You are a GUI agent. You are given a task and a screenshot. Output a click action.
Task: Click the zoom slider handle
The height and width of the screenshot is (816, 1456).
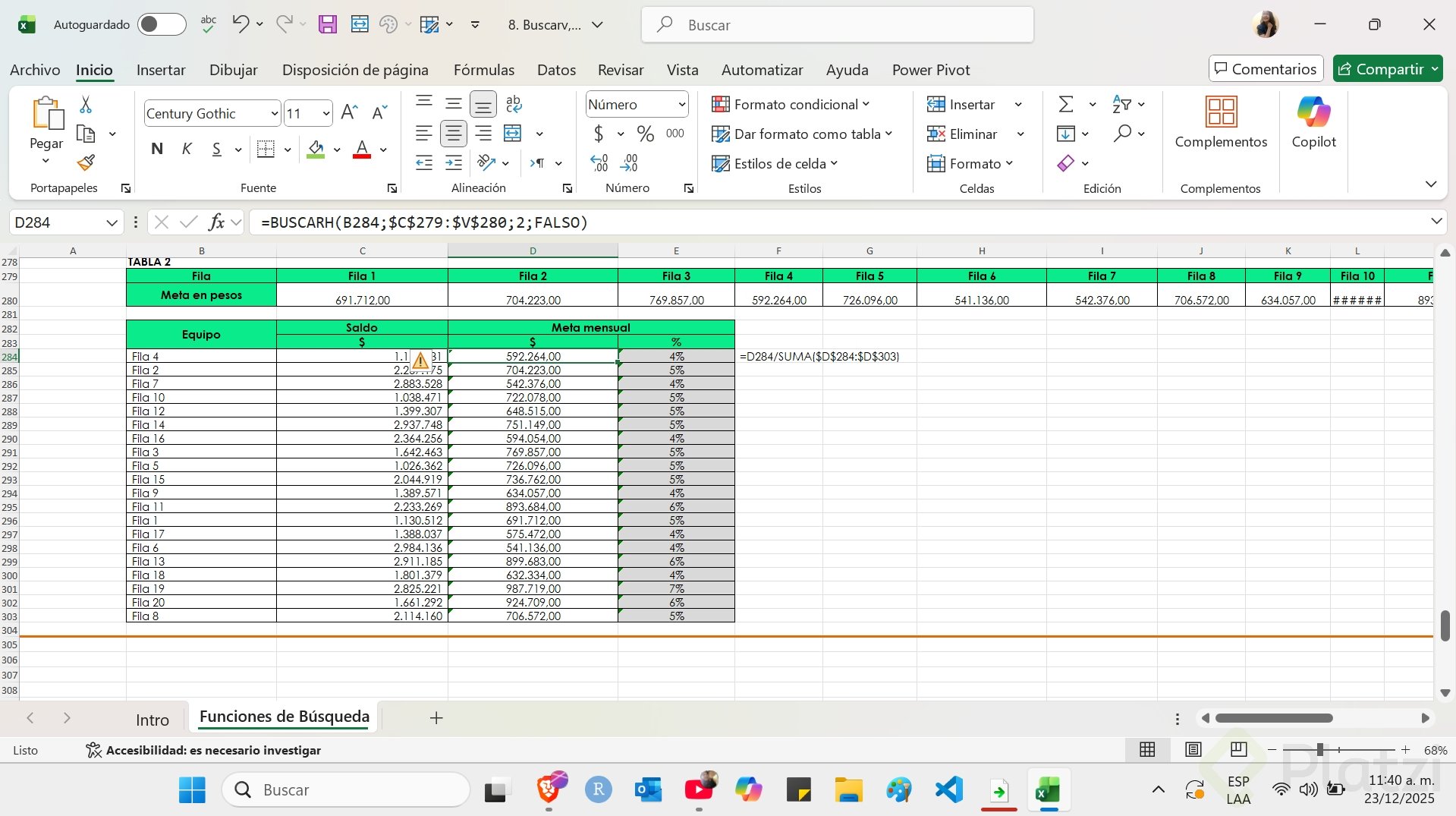click(1320, 750)
